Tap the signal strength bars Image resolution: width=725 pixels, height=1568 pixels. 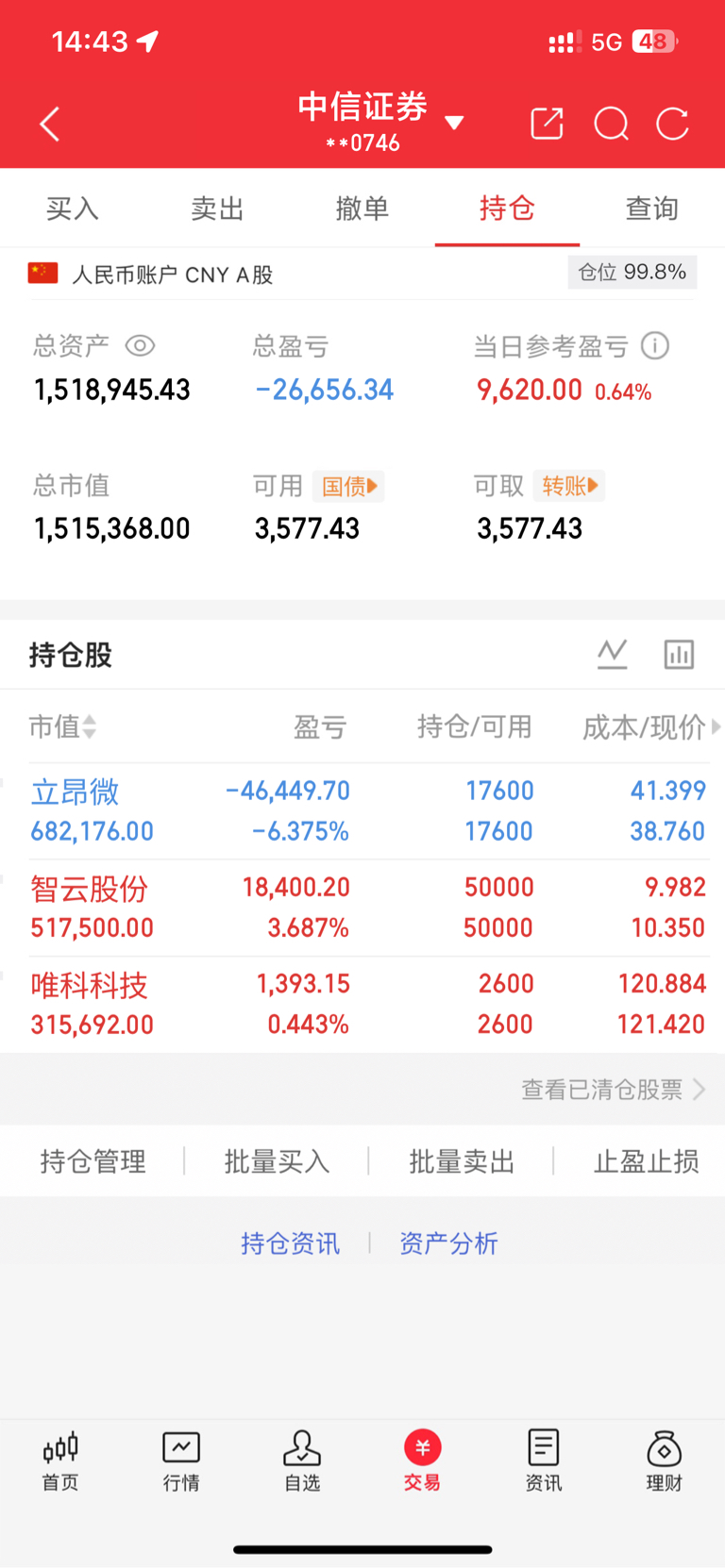click(x=565, y=42)
